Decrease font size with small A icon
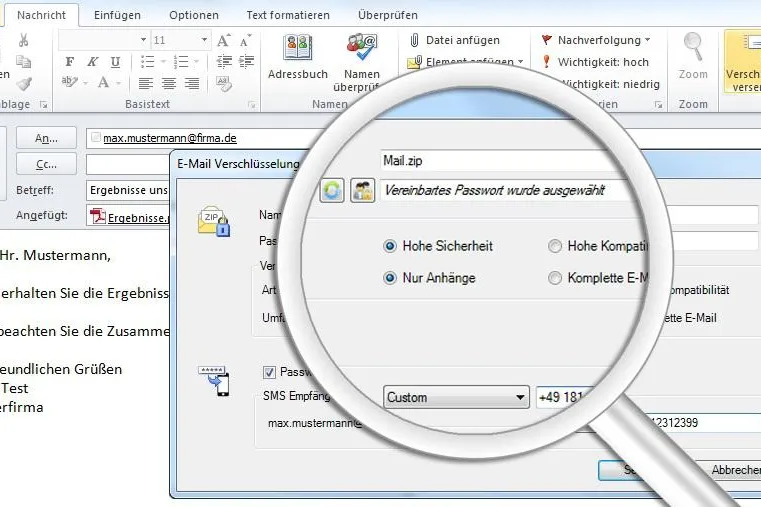761x507 pixels. click(x=246, y=40)
